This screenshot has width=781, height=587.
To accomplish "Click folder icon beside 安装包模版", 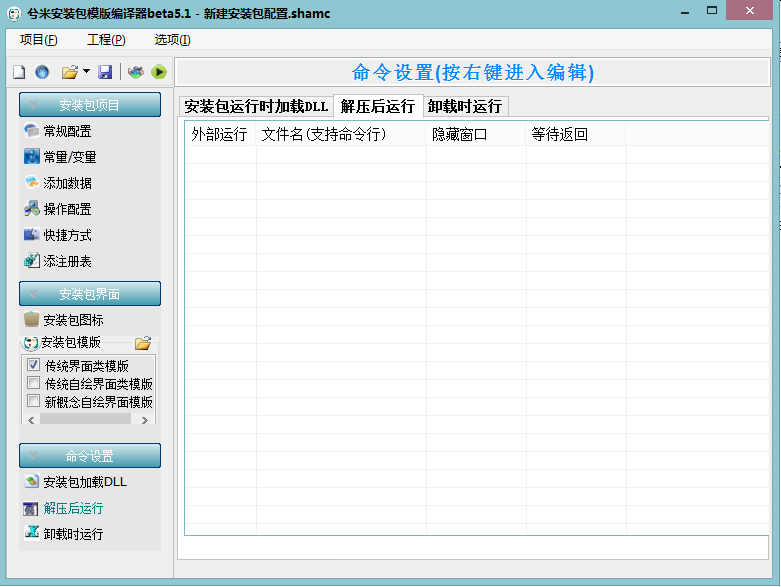I will (143, 343).
